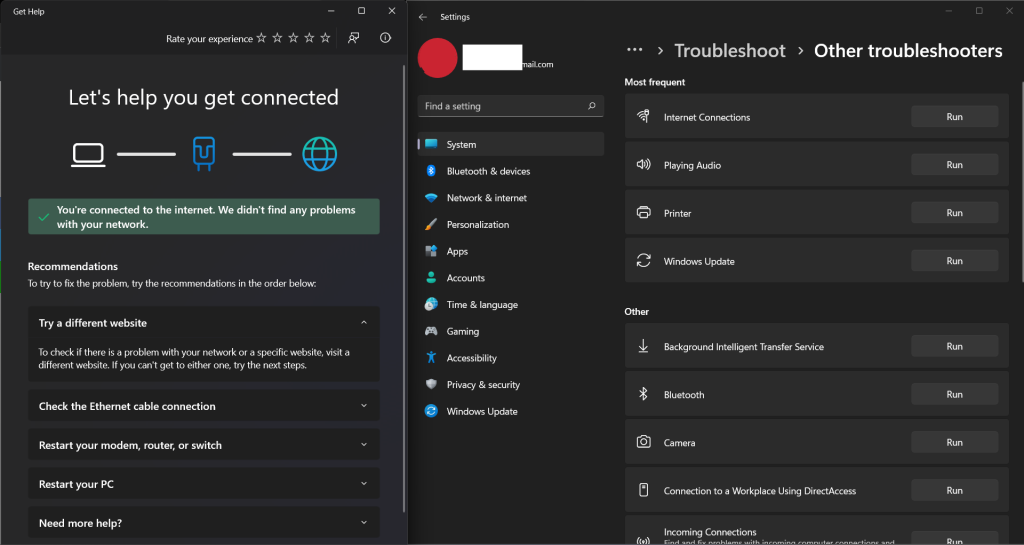The width and height of the screenshot is (1024, 545).
Task: Click the 'Other troubleshooters' page title
Action: (908, 51)
